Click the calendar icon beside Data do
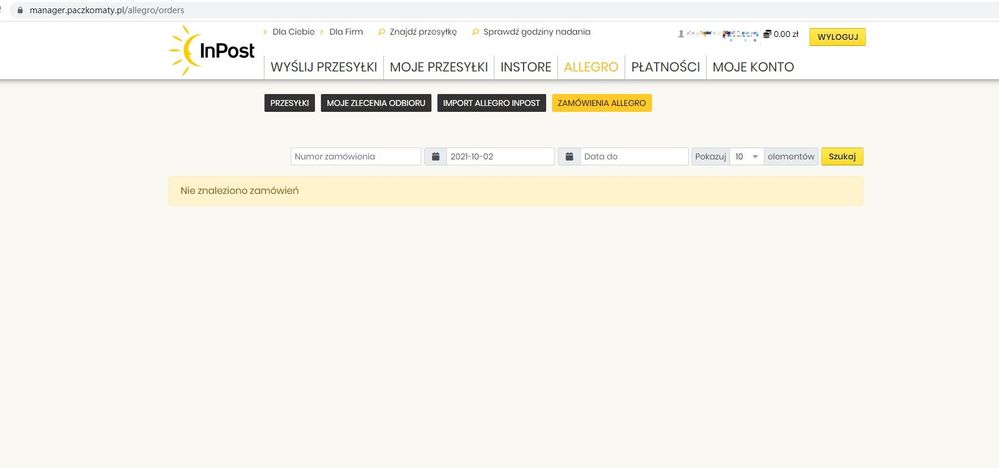 pos(570,157)
